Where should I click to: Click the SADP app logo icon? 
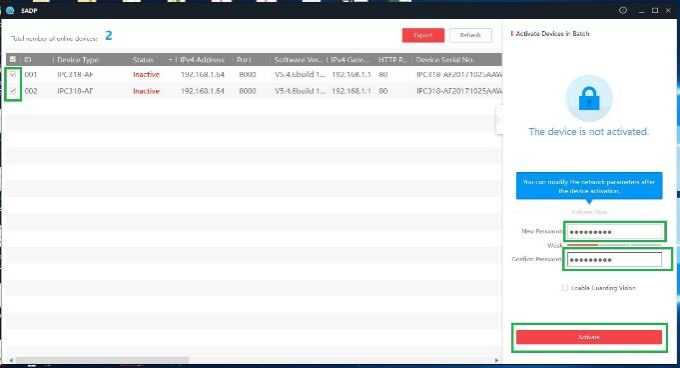[10, 10]
